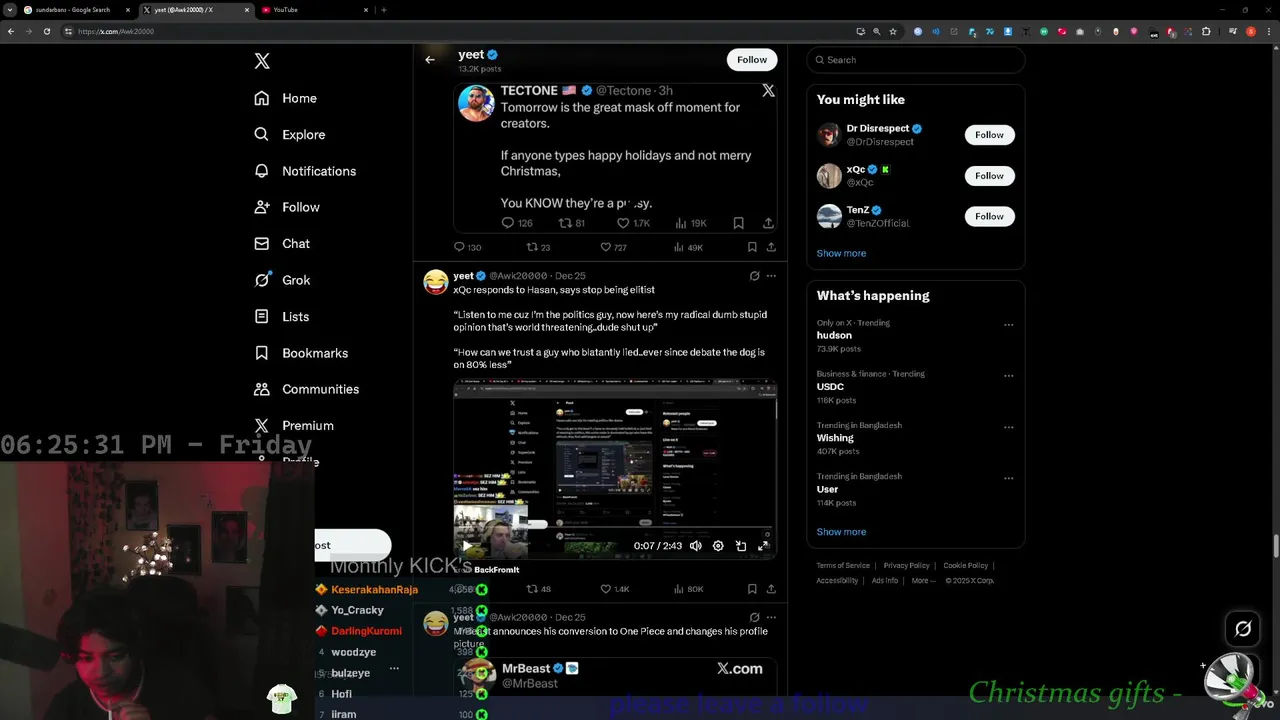Follow xQc in You might like

[x=989, y=176]
